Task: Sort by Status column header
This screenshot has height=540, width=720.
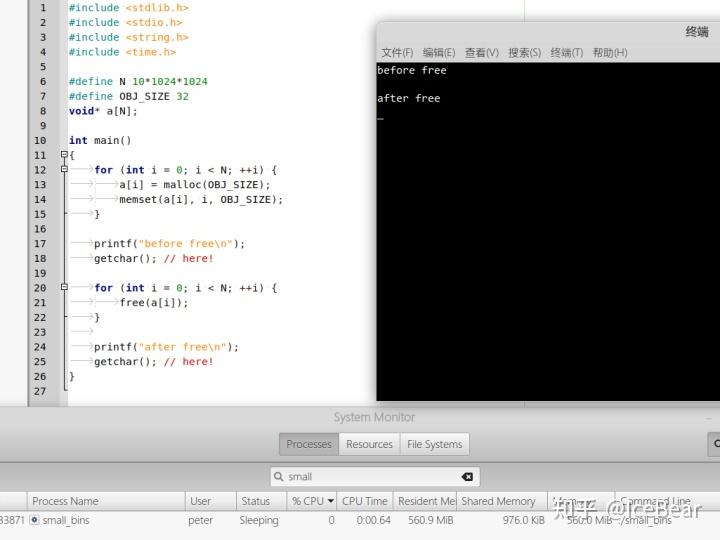Action: coord(262,501)
